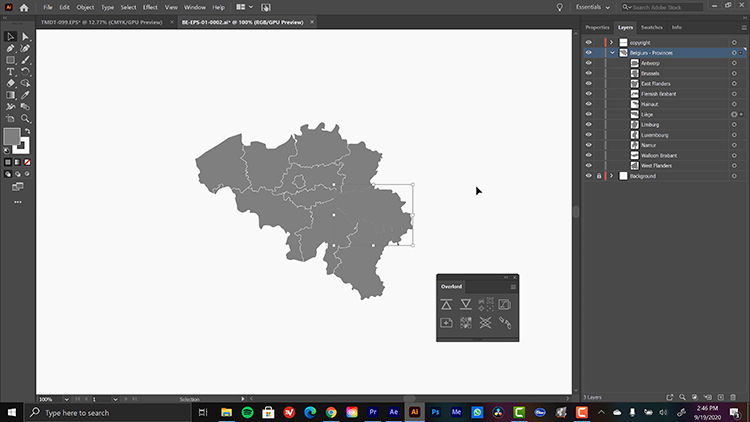Viewport: 750px width, 422px height.
Task: Expand the copyright layer
Action: point(611,43)
